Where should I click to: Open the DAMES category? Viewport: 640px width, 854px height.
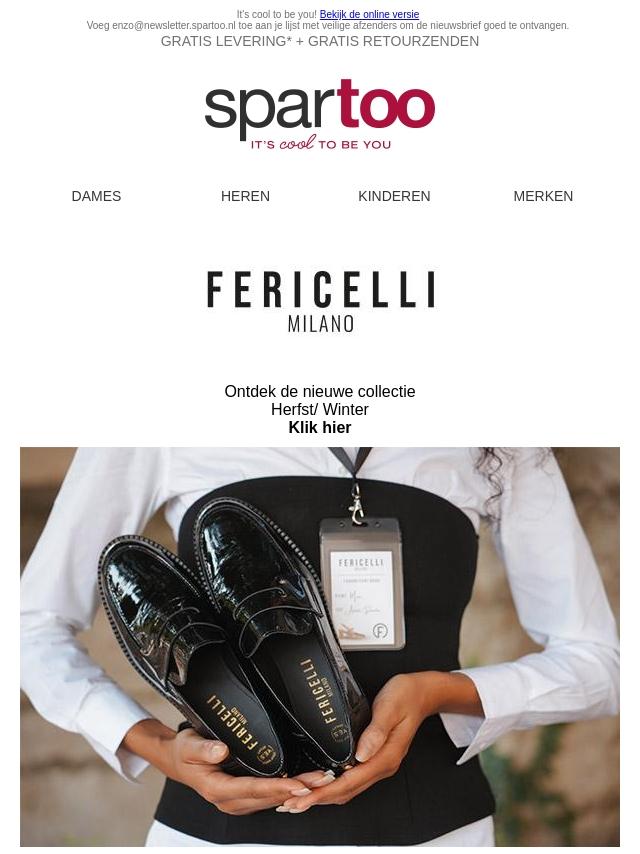96,196
